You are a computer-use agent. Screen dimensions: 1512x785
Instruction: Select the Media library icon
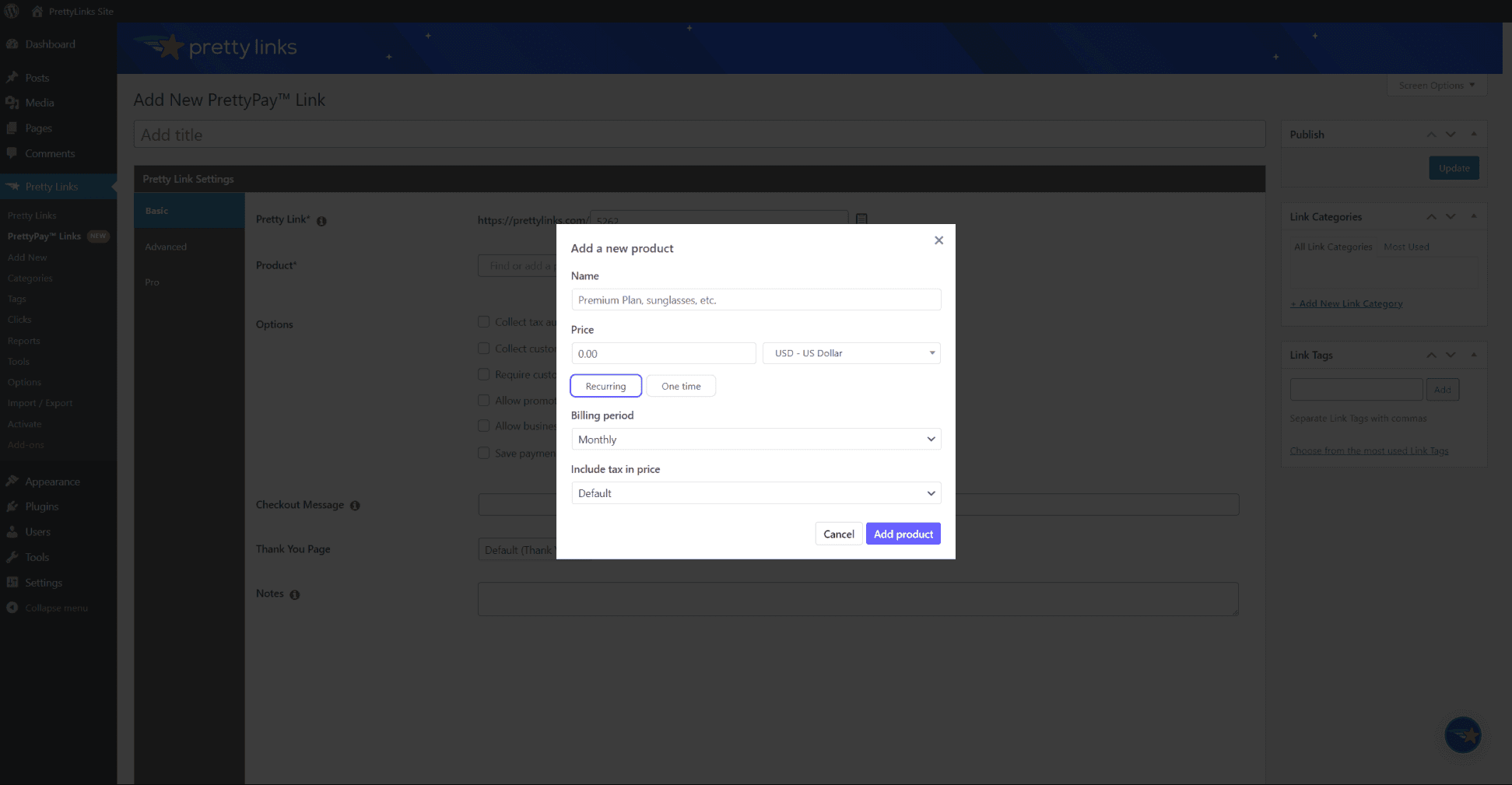13,103
